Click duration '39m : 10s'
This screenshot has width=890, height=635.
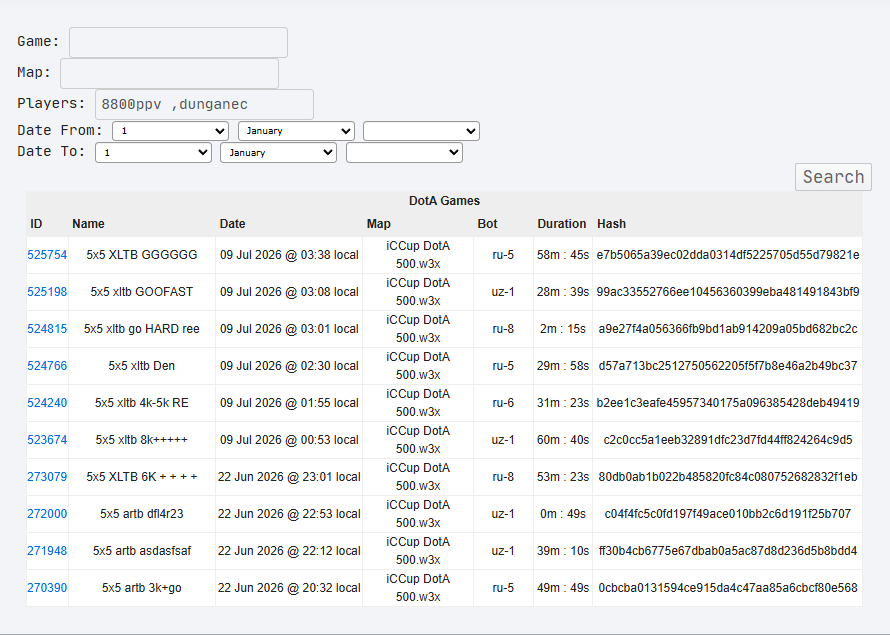(563, 550)
